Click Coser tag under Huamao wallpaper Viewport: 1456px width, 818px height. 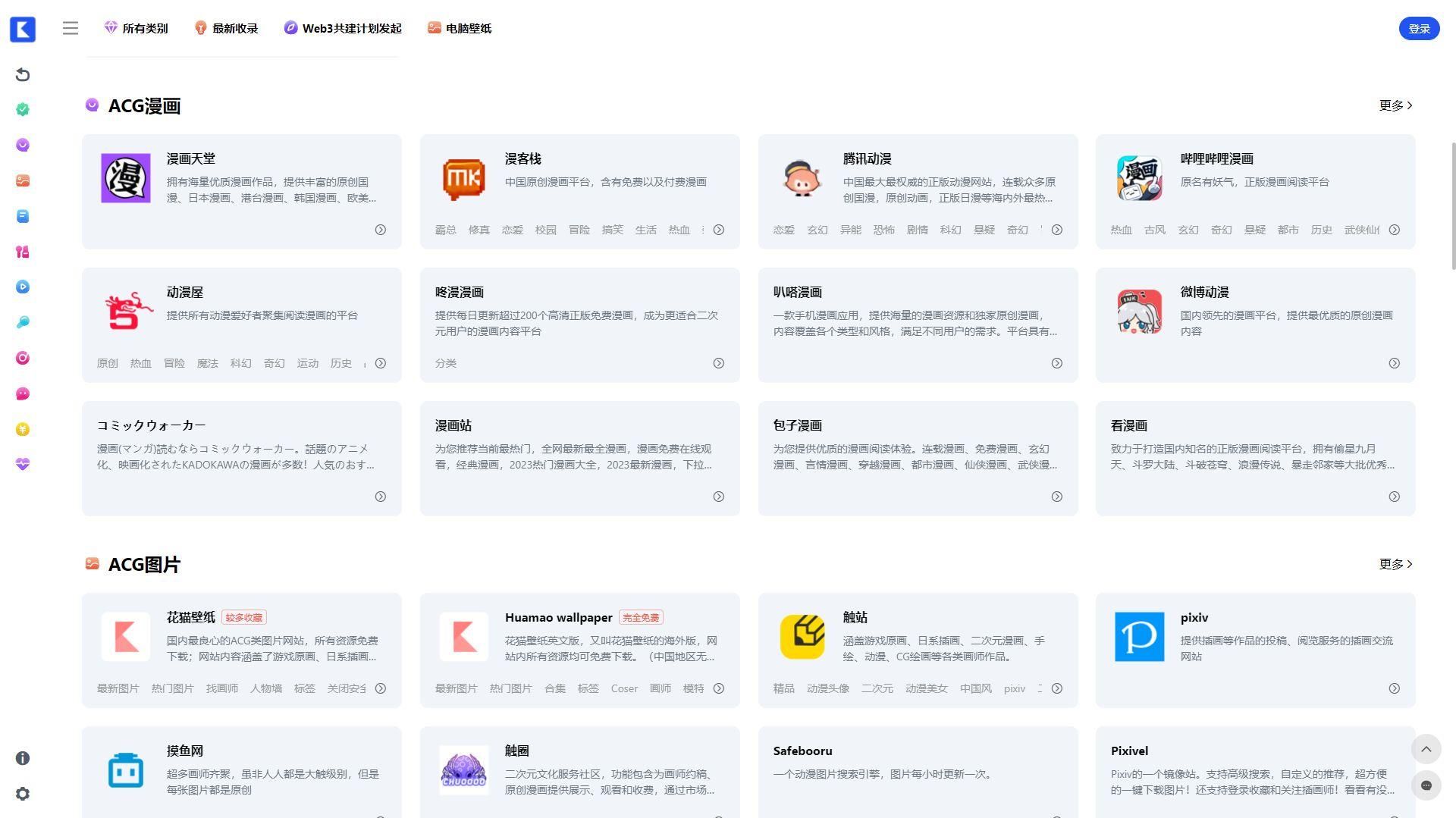pyautogui.click(x=625, y=688)
